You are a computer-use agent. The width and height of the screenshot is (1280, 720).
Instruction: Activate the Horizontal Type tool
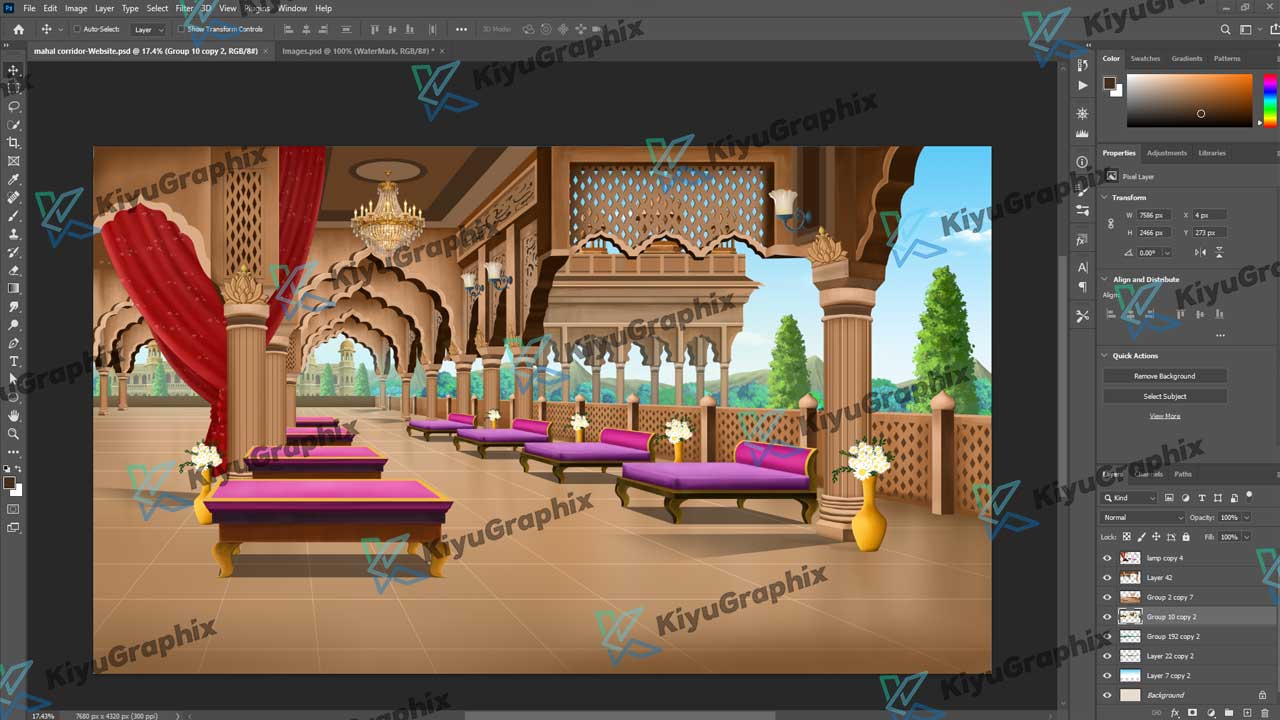[x=14, y=361]
